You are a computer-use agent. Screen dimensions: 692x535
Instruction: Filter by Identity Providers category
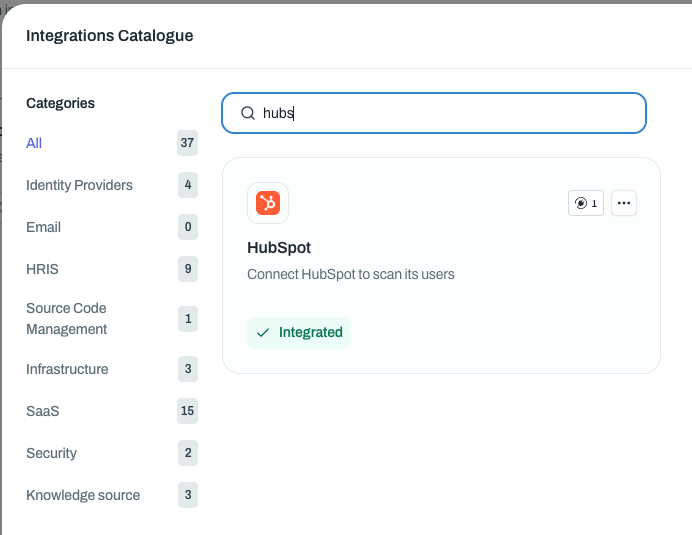(x=79, y=185)
